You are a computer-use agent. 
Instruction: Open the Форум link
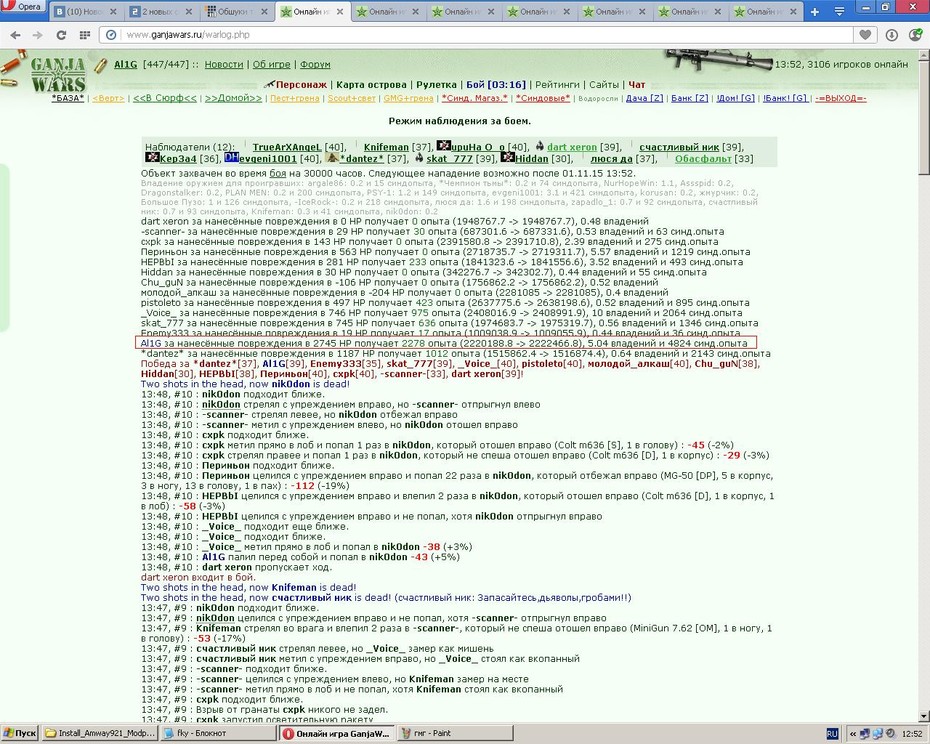click(315, 64)
